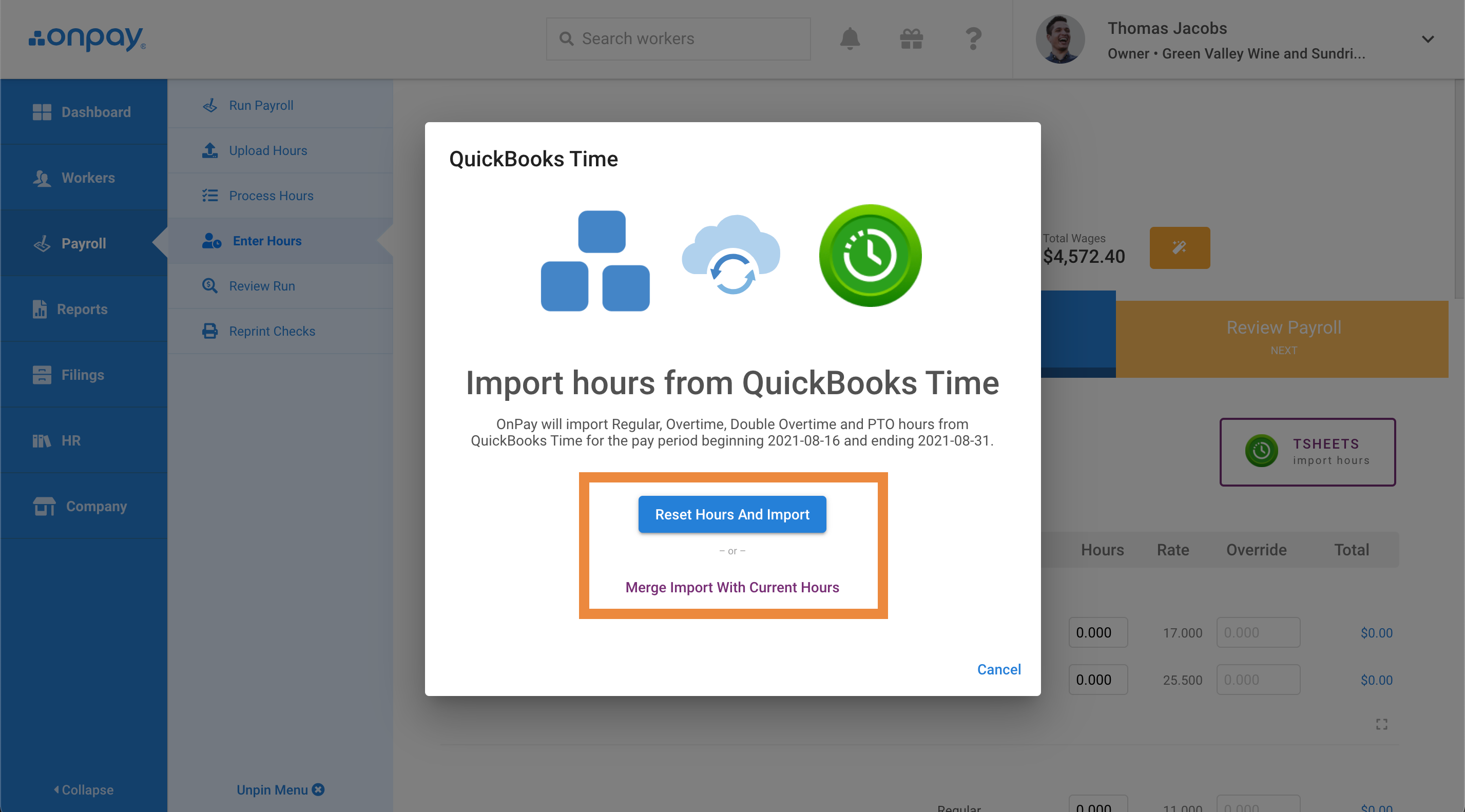The height and width of the screenshot is (812, 1465).
Task: Click Review Payroll NEXT button
Action: coord(1282,339)
